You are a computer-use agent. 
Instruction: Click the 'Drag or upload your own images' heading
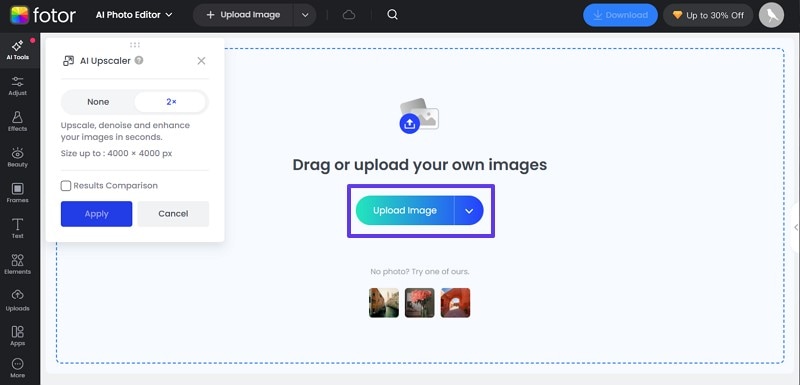[419, 165]
